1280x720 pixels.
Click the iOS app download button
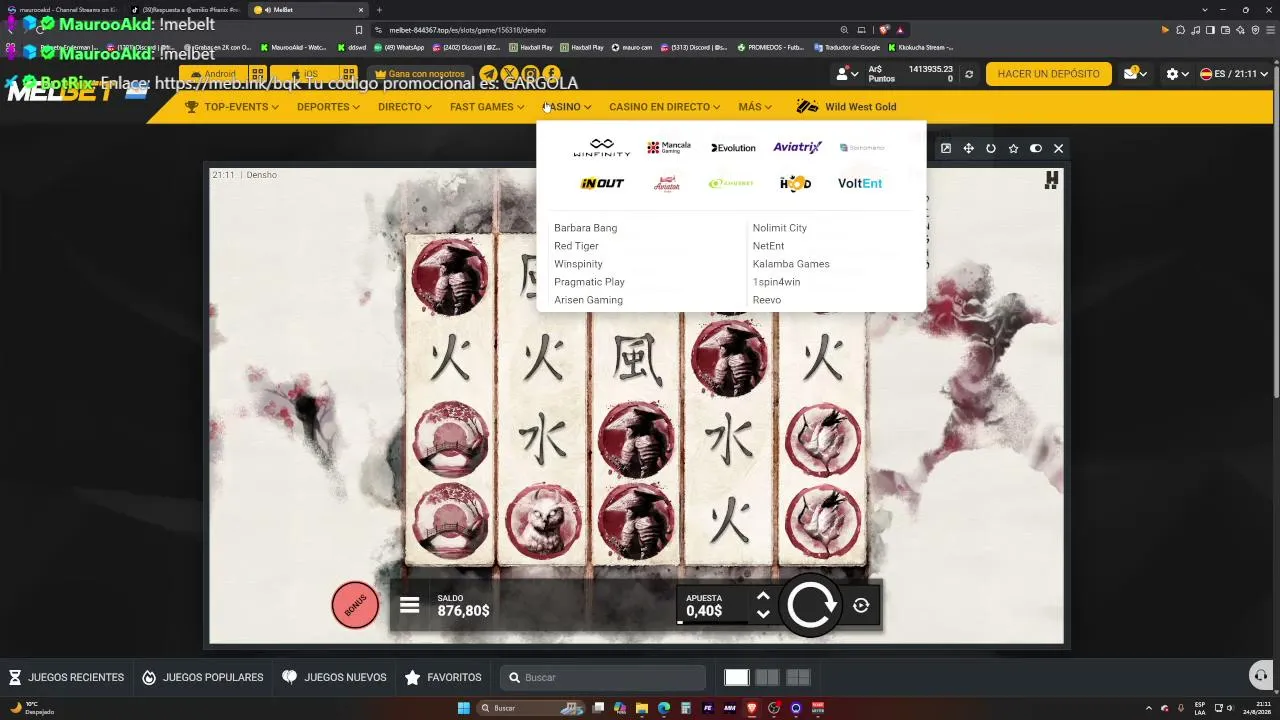coord(304,74)
